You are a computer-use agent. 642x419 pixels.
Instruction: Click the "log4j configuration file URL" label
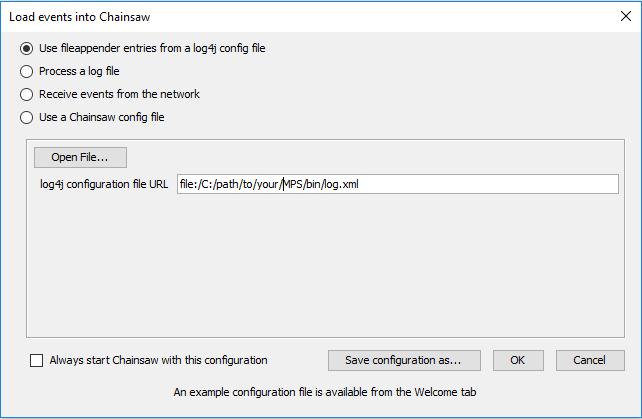click(x=100, y=184)
